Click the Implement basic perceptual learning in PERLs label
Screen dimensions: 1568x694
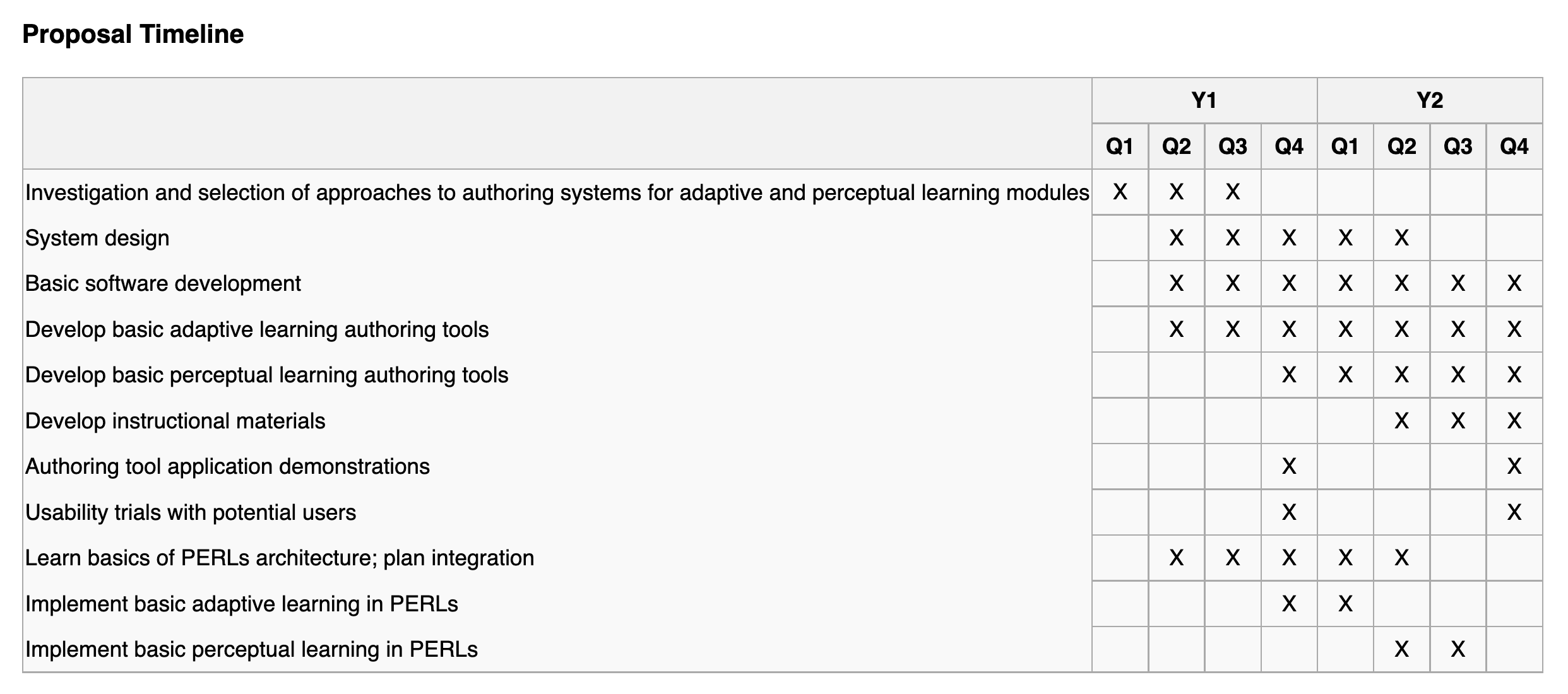[251, 649]
